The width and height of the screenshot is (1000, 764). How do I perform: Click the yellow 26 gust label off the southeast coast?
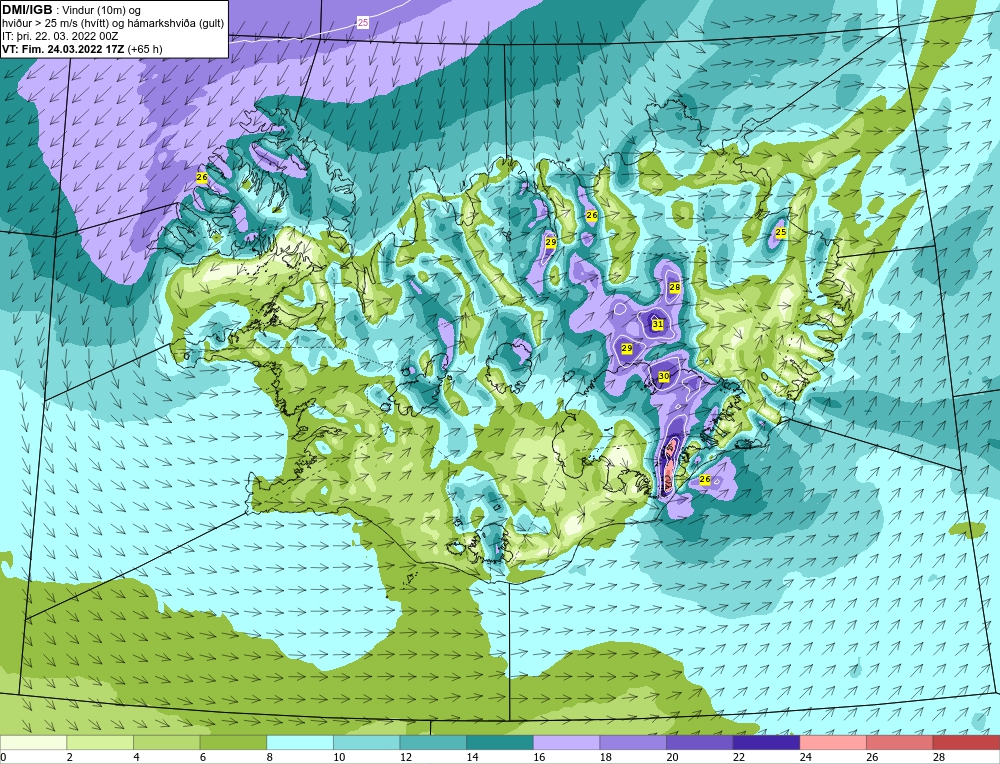click(x=705, y=480)
